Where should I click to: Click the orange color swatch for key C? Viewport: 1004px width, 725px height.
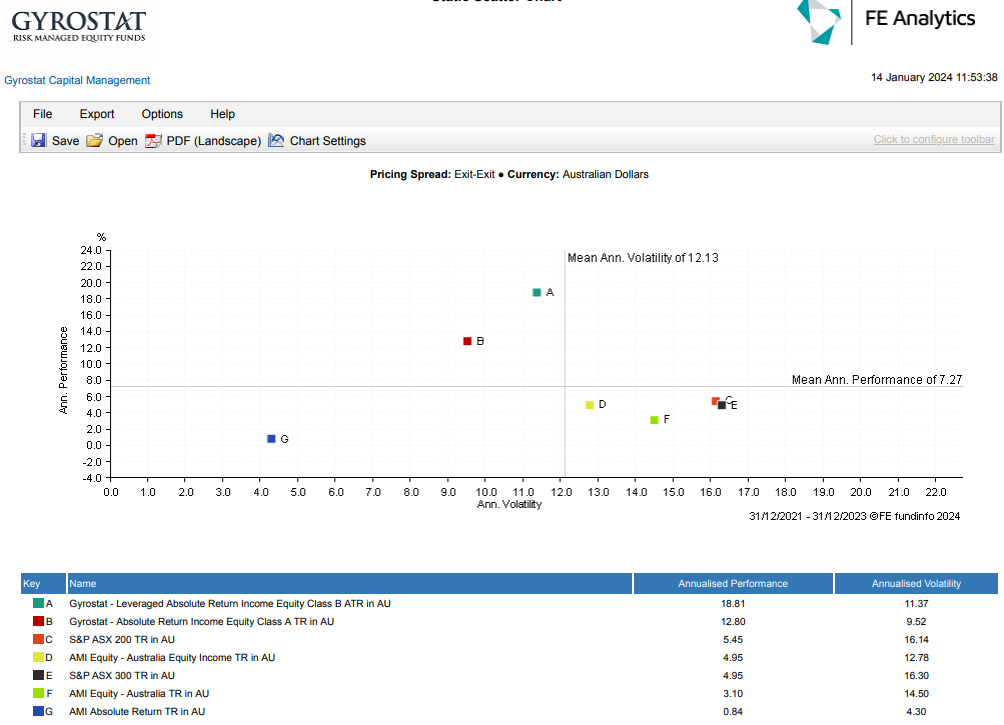tap(38, 639)
